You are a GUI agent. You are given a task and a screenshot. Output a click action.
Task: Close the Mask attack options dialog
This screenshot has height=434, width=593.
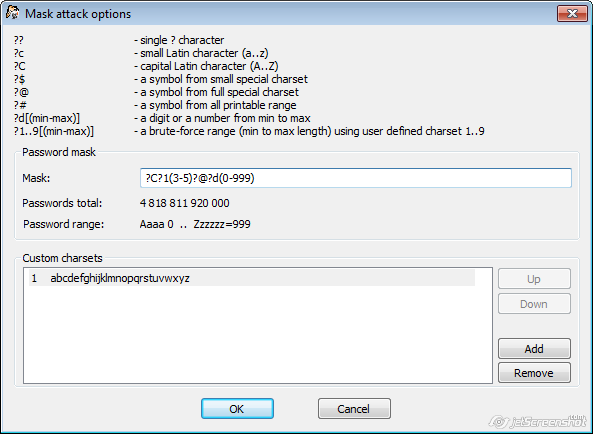(572, 14)
